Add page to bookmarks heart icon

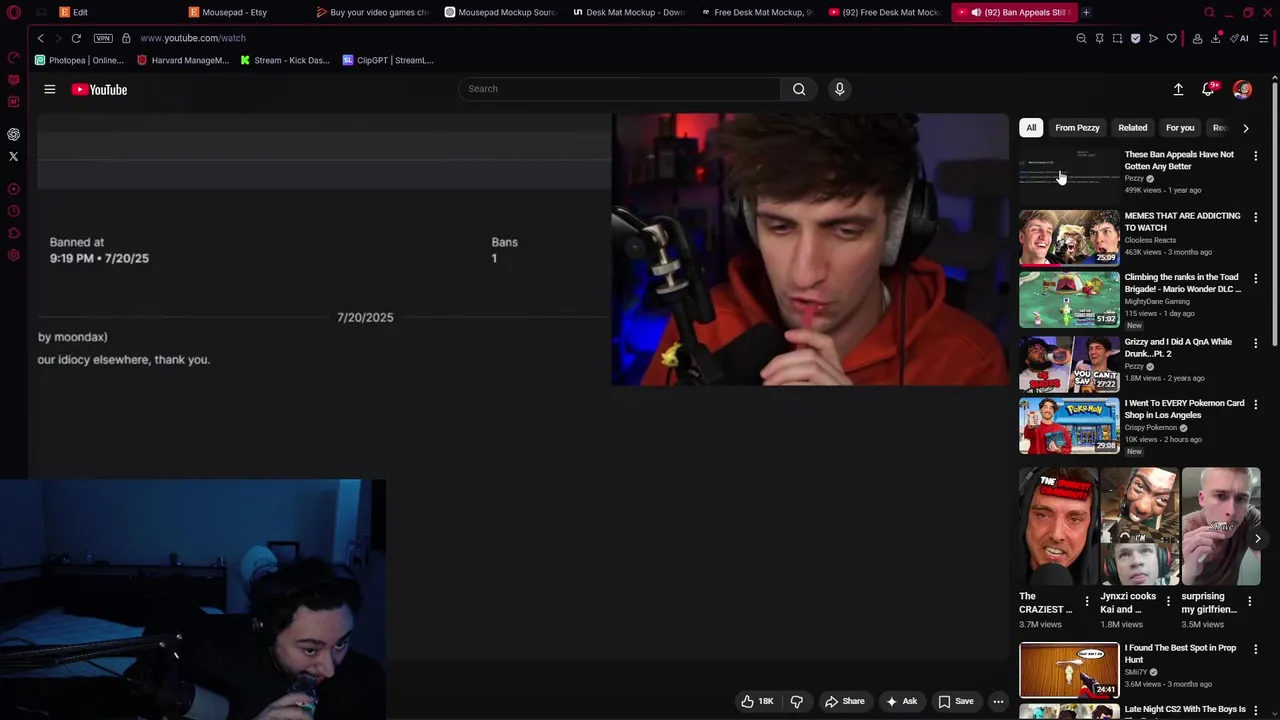pos(1171,38)
